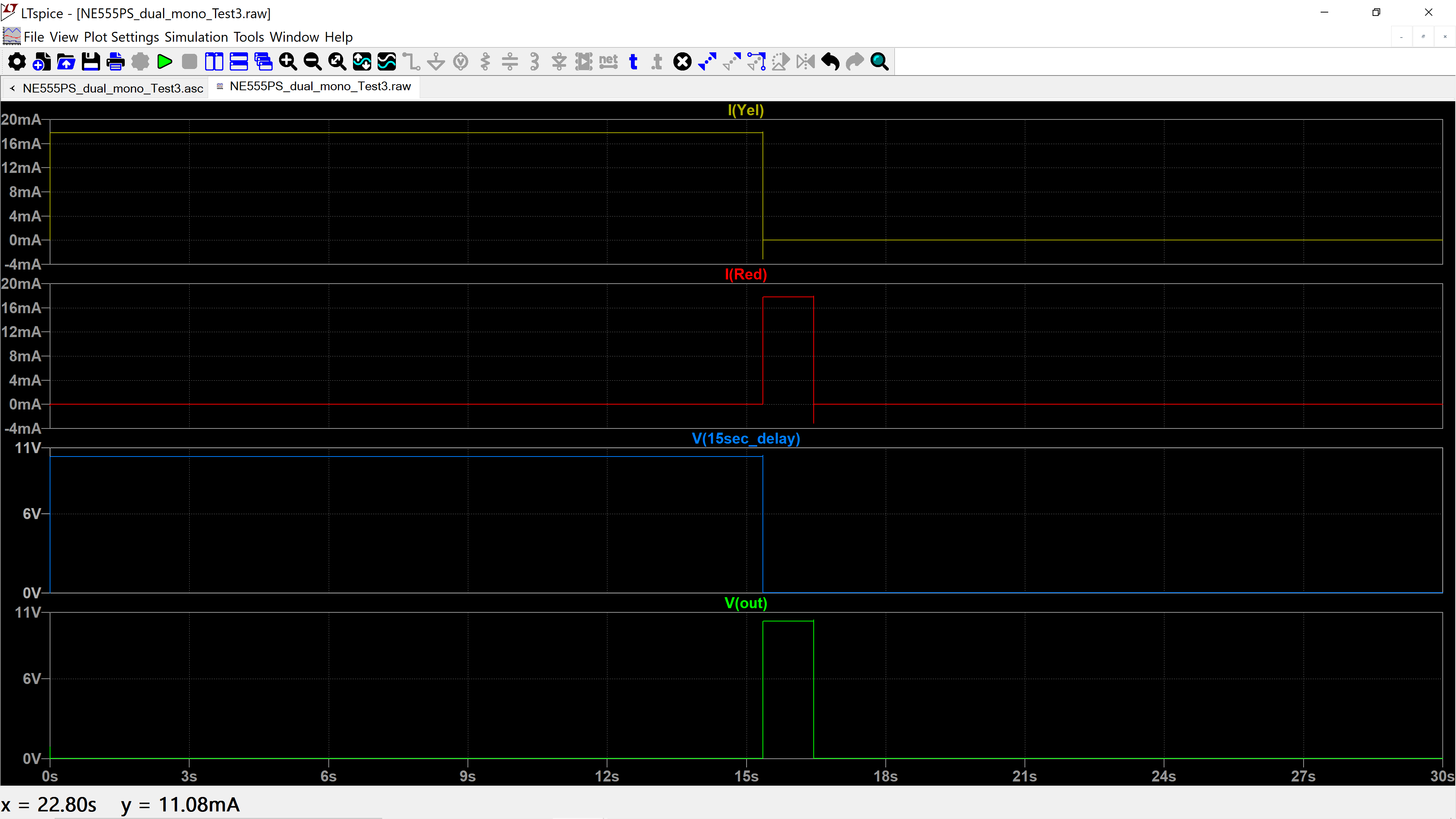The height and width of the screenshot is (819, 1456).
Task: Click the I(Yel) trace label
Action: [x=745, y=110]
